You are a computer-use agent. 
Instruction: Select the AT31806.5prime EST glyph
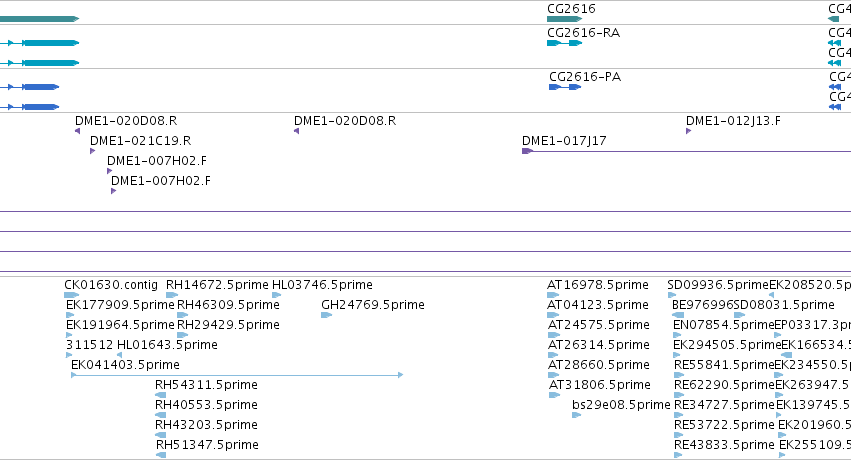click(554, 395)
